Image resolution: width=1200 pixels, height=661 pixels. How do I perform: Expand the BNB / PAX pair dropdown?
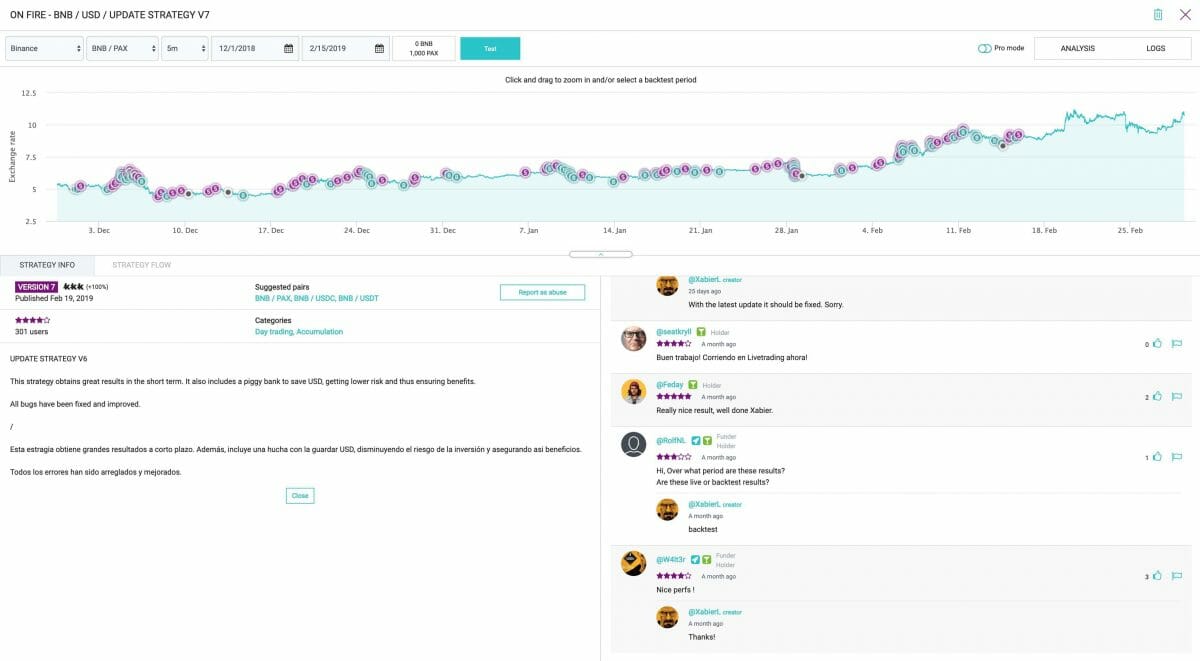[122, 49]
